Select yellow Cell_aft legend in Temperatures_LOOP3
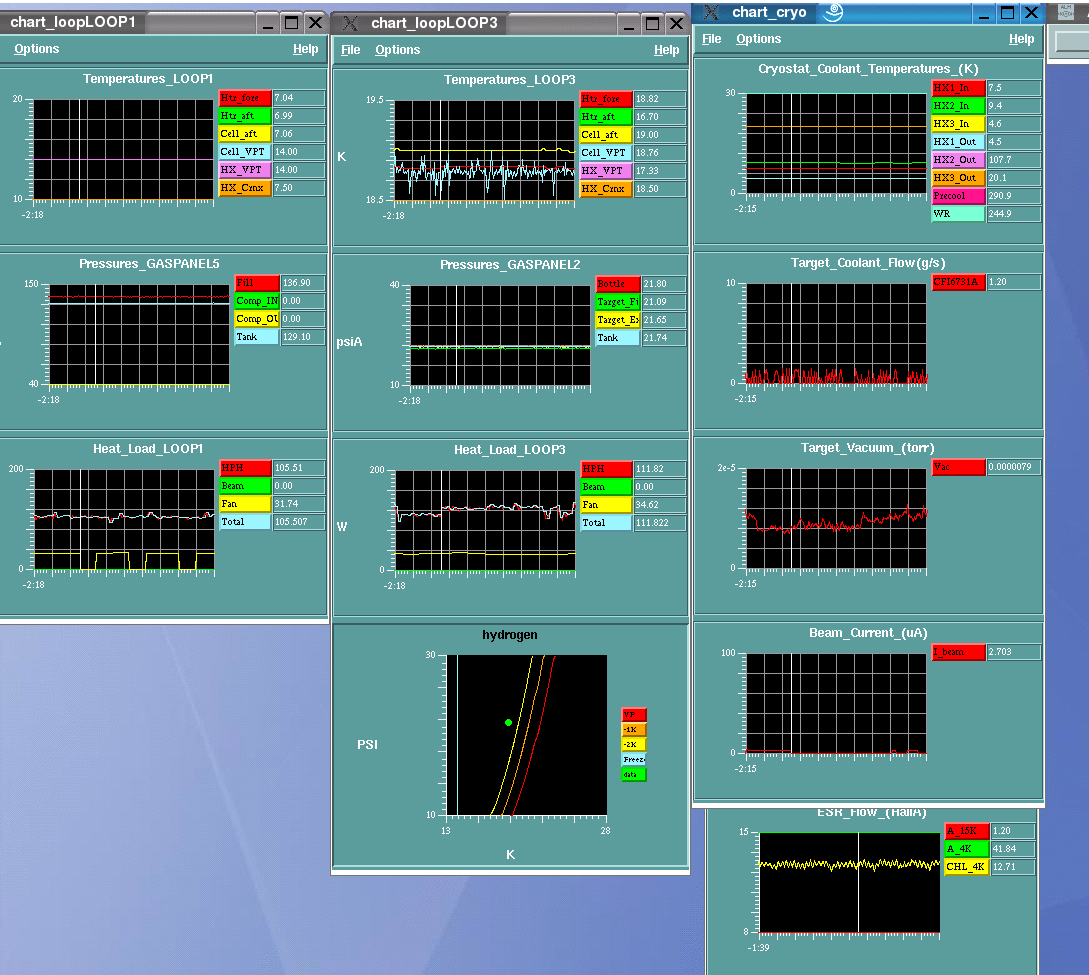This screenshot has height=975, width=1089. coord(606,135)
